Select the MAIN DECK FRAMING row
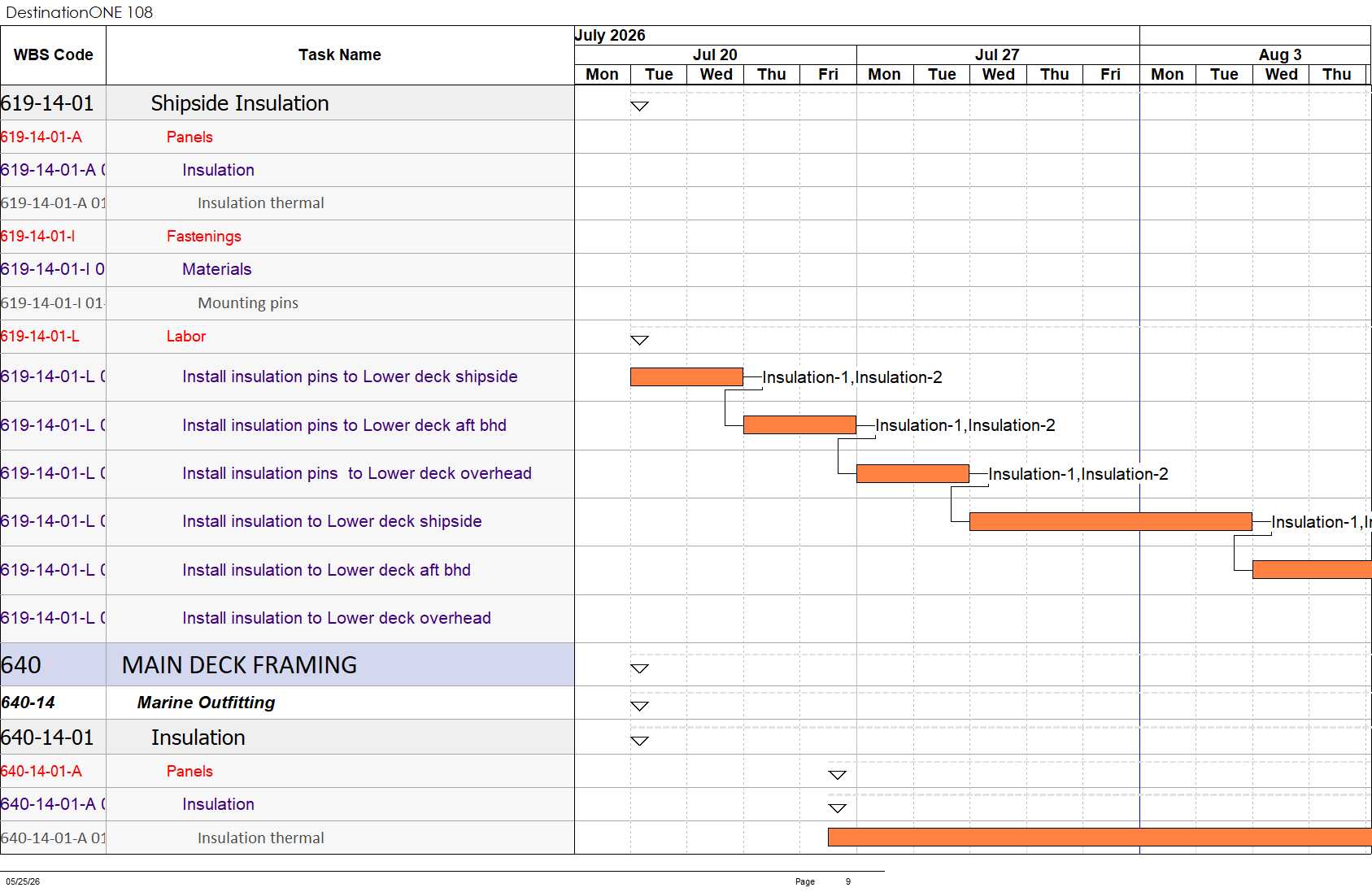This screenshot has width=1372, height=892. pyautogui.click(x=287, y=664)
